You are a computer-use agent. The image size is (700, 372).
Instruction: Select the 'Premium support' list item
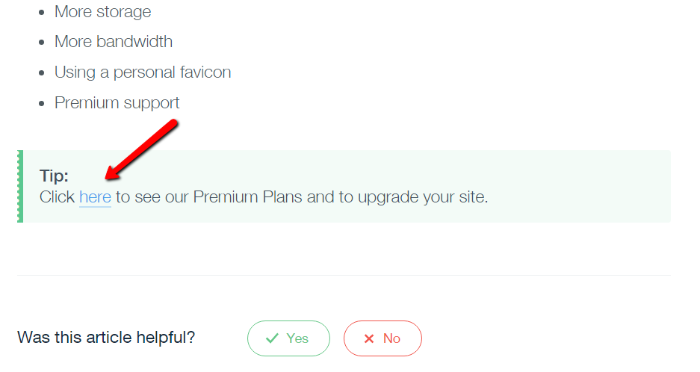coord(117,103)
